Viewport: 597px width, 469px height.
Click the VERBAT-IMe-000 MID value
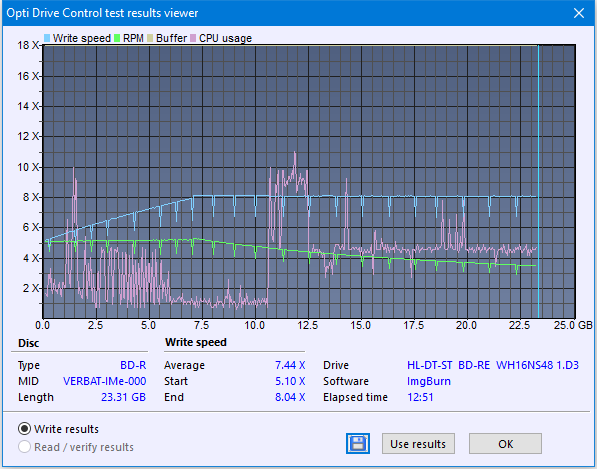click(105, 381)
